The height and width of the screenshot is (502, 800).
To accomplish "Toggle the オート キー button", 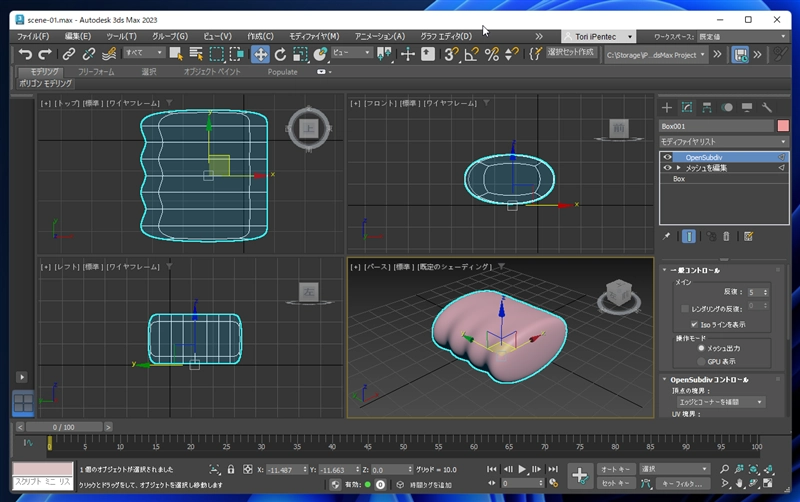I will click(615, 469).
